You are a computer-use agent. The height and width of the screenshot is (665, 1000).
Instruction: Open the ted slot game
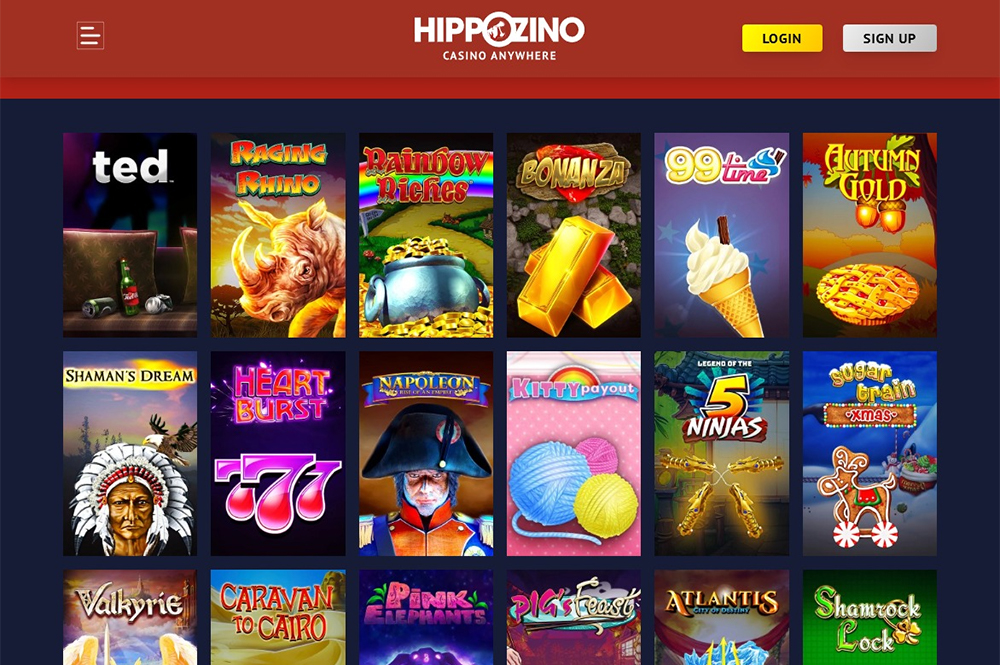[130, 235]
